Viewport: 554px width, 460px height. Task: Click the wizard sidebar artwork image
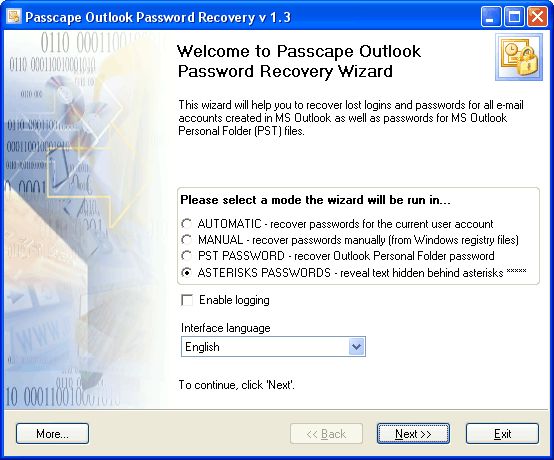tap(84, 220)
